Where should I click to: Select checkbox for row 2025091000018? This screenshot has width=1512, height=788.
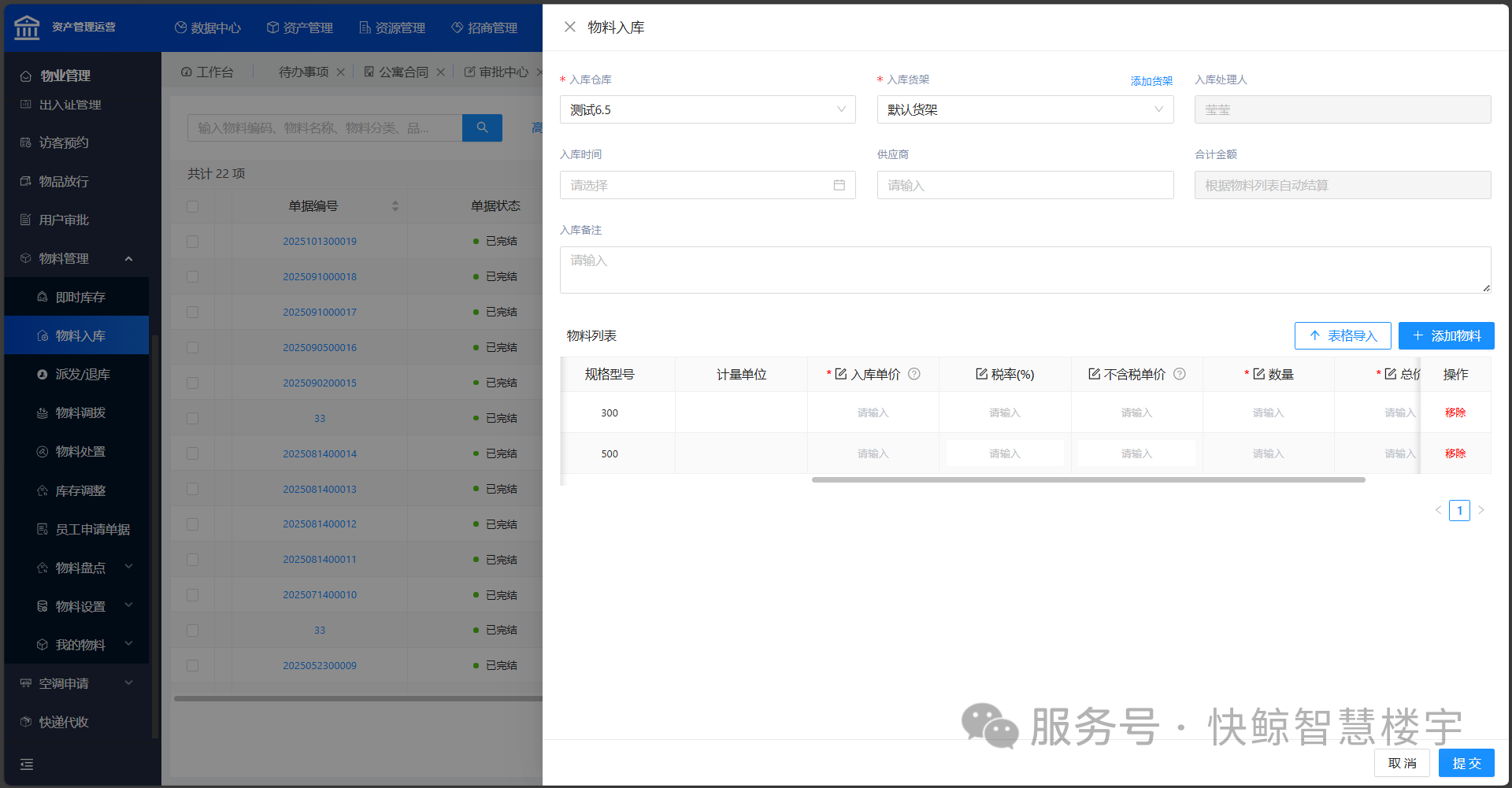tap(192, 277)
